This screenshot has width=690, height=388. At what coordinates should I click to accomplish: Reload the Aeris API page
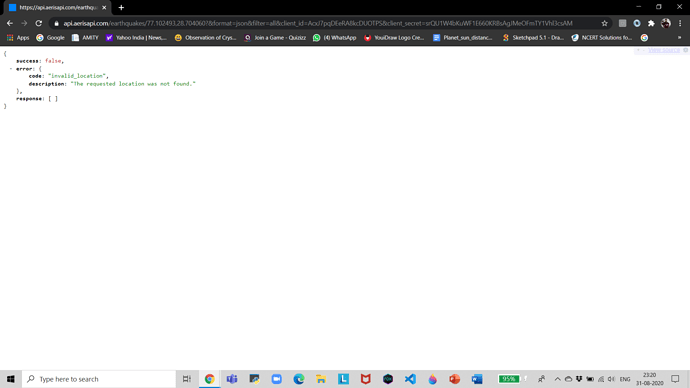(39, 23)
